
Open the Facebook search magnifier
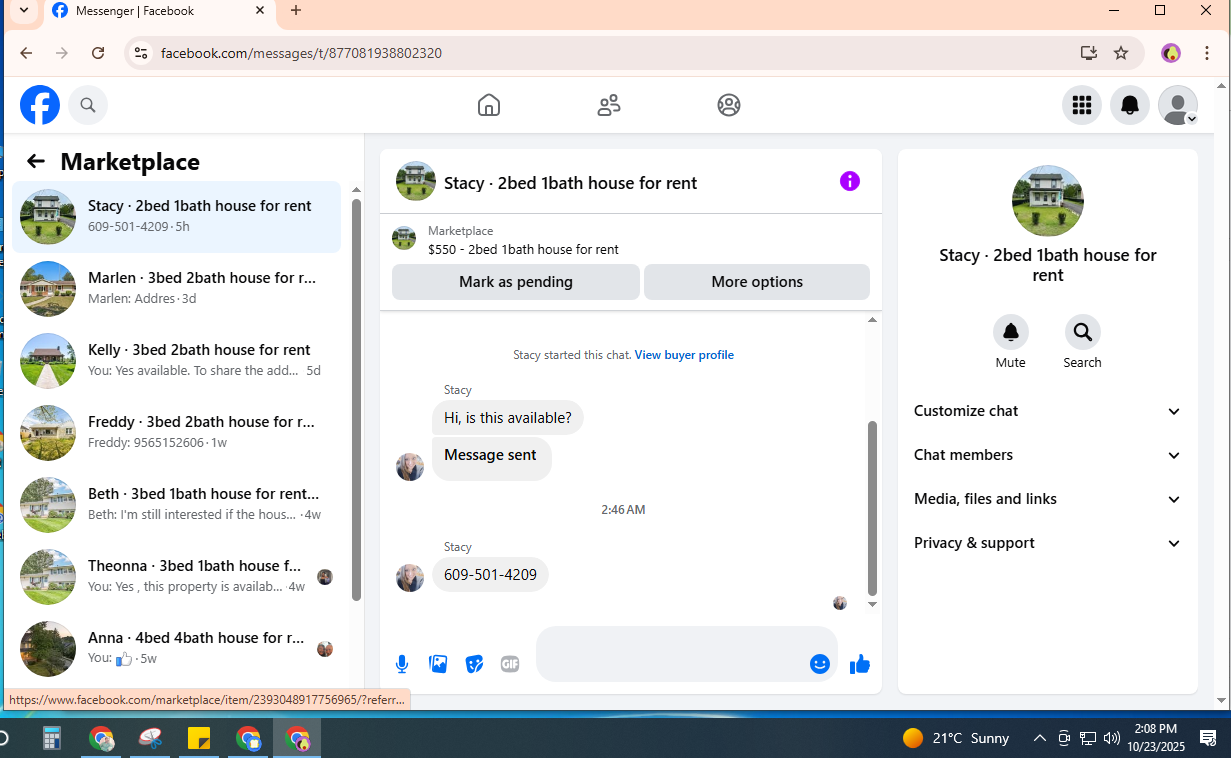point(88,105)
